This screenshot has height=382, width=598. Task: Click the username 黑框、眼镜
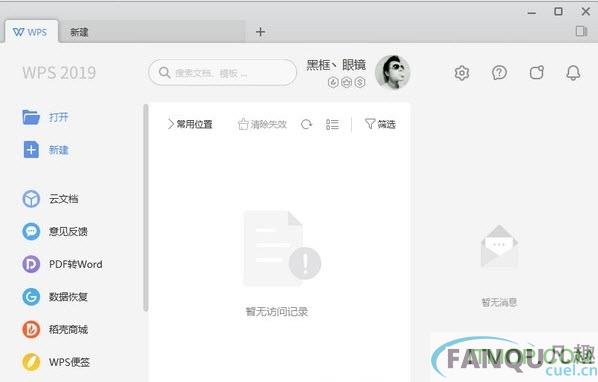[336, 65]
